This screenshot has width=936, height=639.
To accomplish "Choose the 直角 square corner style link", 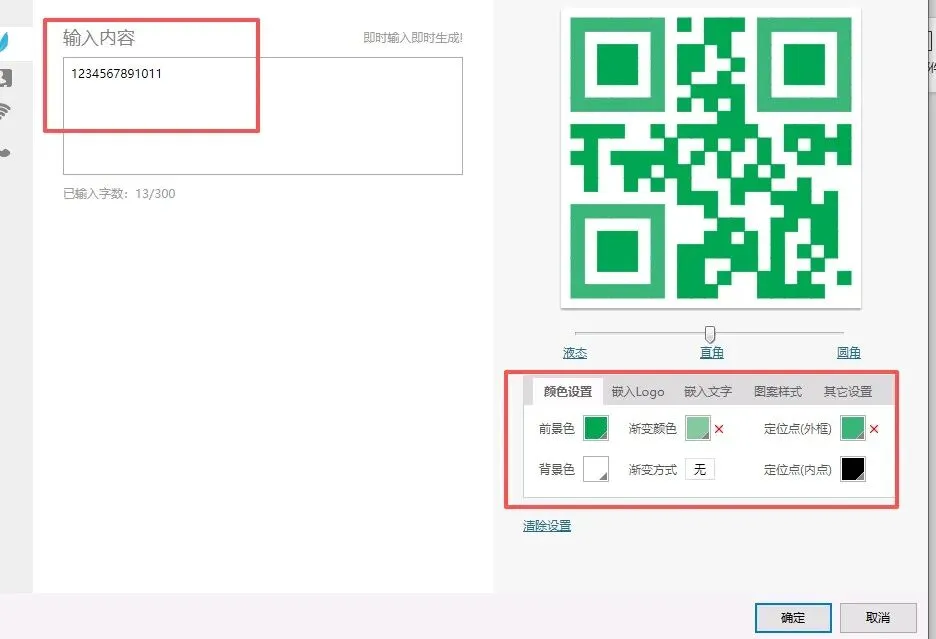I will 712,353.
